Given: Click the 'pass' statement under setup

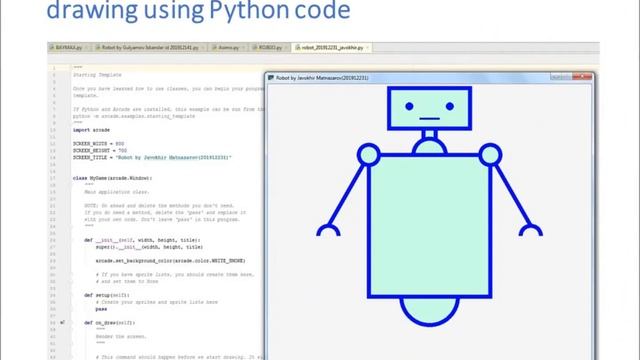Looking at the screenshot, I should (101, 309).
